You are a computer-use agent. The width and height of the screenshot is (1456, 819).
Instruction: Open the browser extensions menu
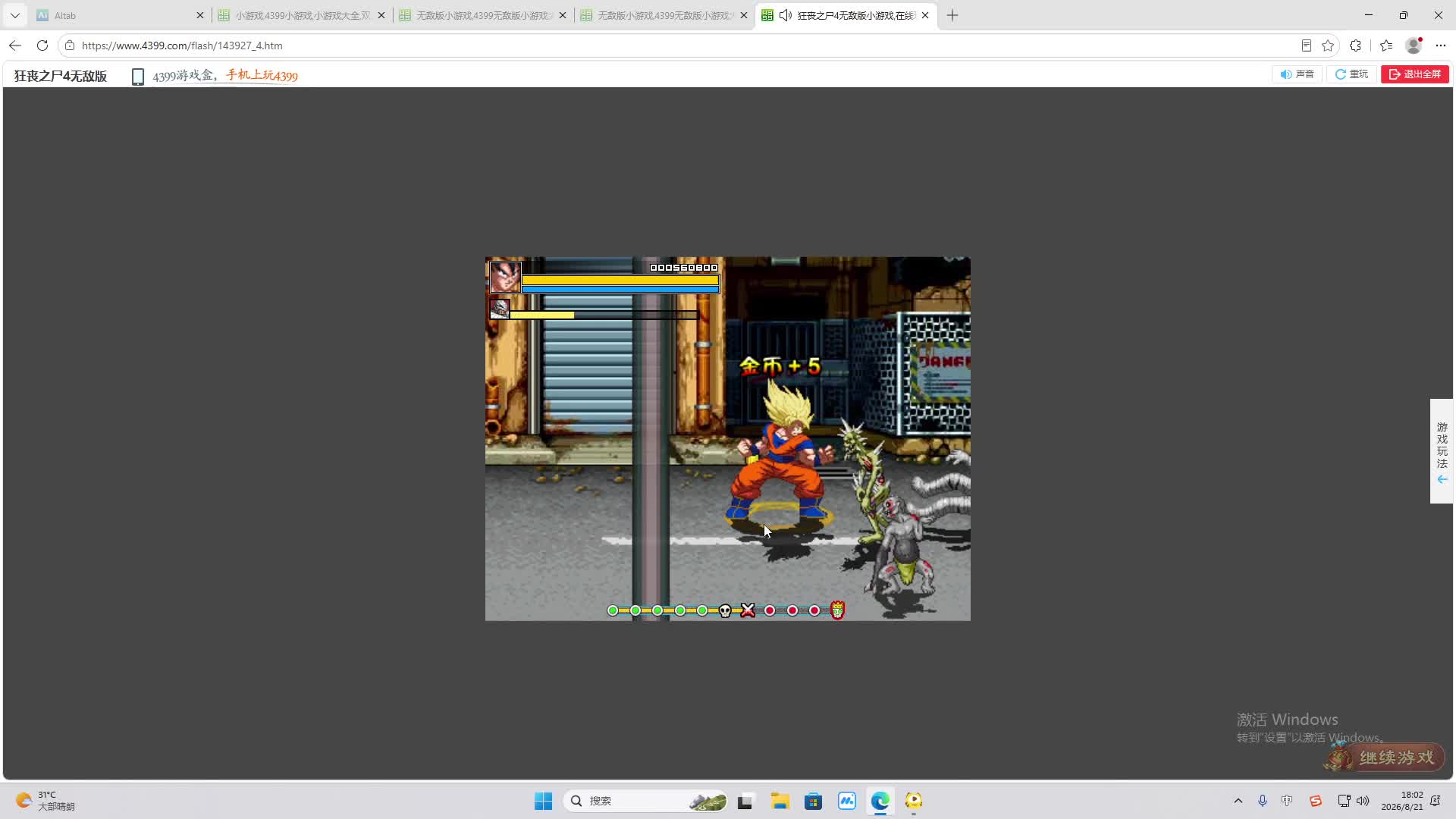[1356, 45]
